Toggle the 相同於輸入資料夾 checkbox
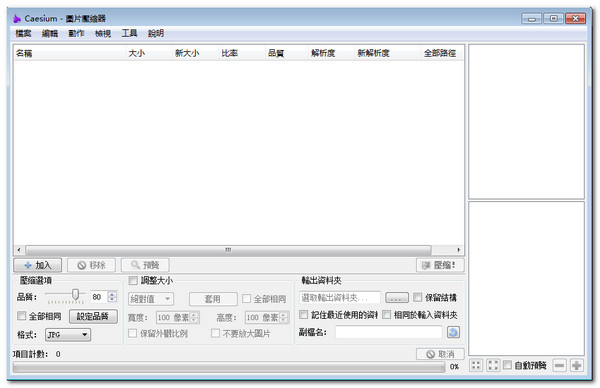Screen dimensions: 600x388 pyautogui.click(x=386, y=315)
